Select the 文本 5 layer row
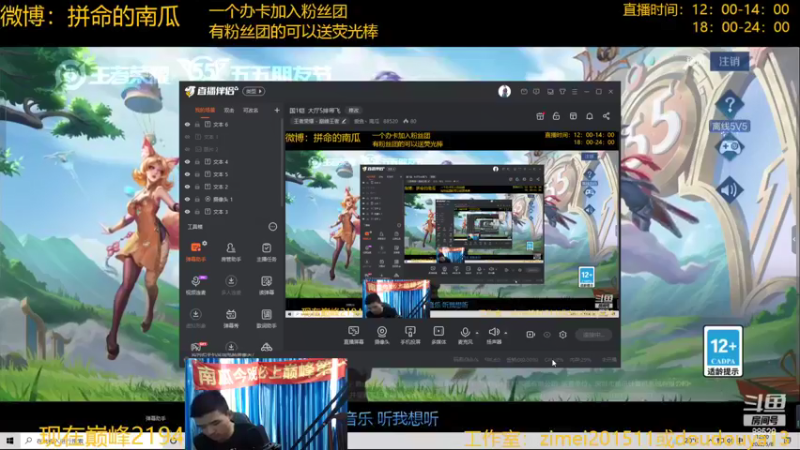The height and width of the screenshot is (450, 800). 232,174
